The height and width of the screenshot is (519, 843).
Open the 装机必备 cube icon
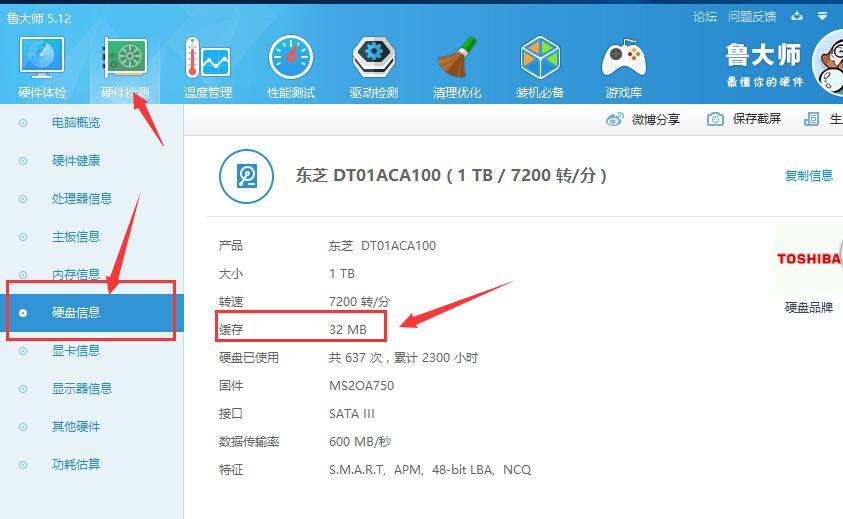540,57
